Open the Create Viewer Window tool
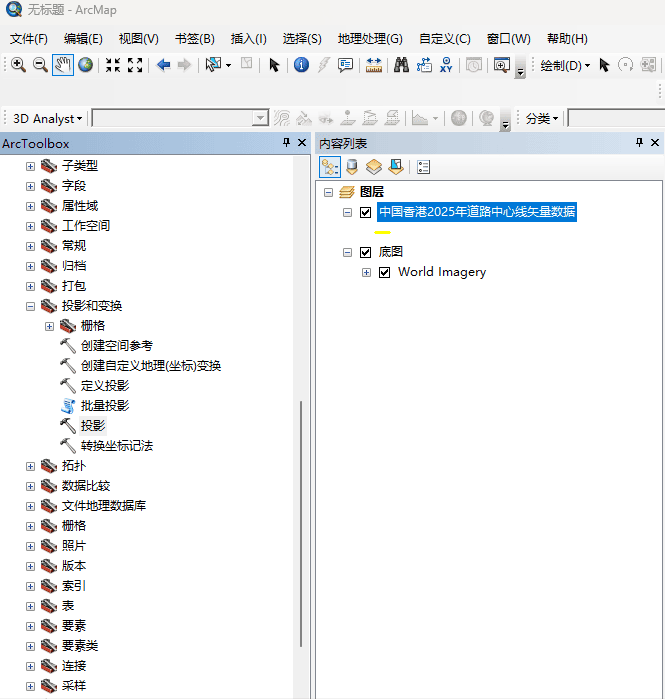Viewport: 665px width, 699px height. (x=502, y=65)
